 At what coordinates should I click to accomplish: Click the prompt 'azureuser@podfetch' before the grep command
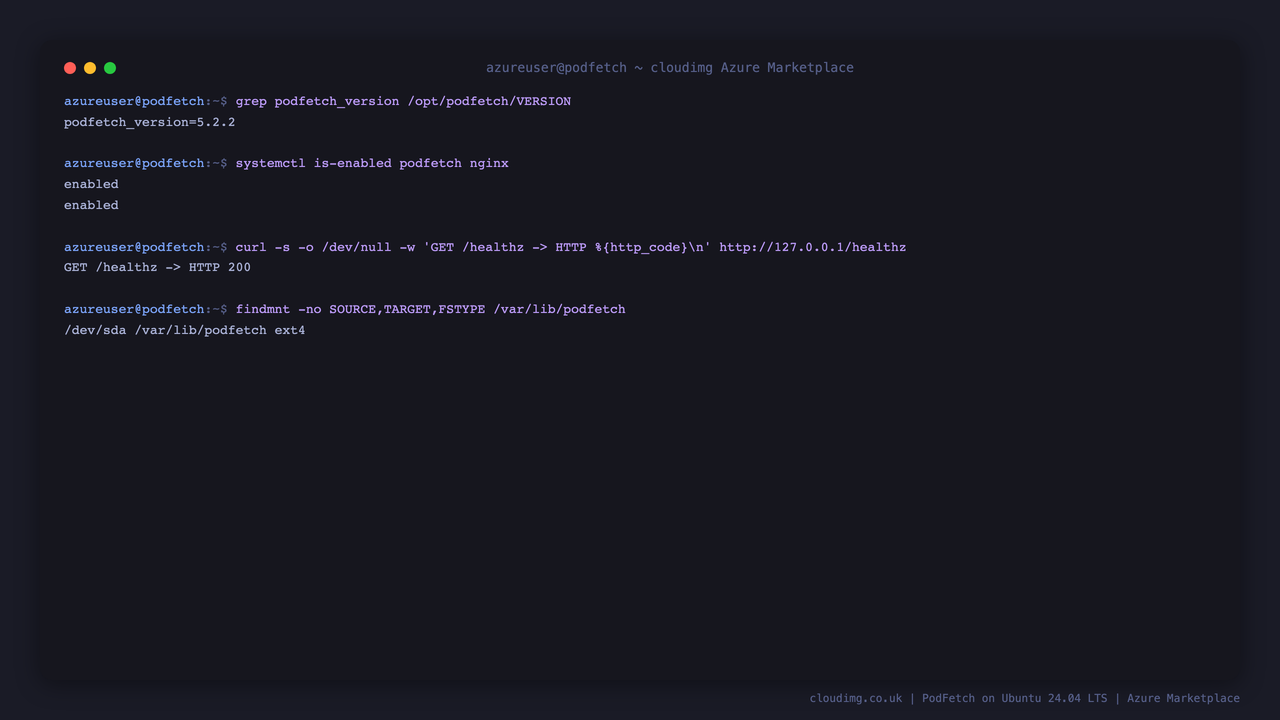click(134, 102)
